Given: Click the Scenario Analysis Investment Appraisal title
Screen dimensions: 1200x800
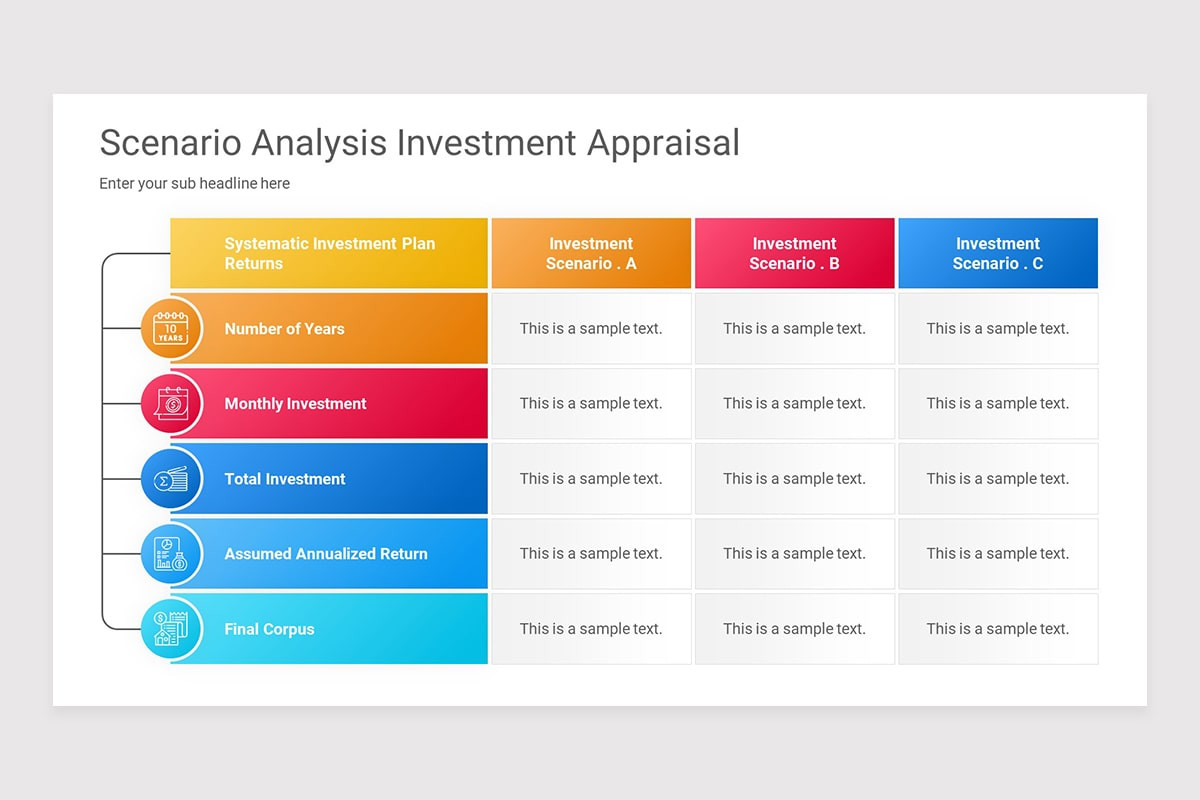Looking at the screenshot, I should point(420,143).
